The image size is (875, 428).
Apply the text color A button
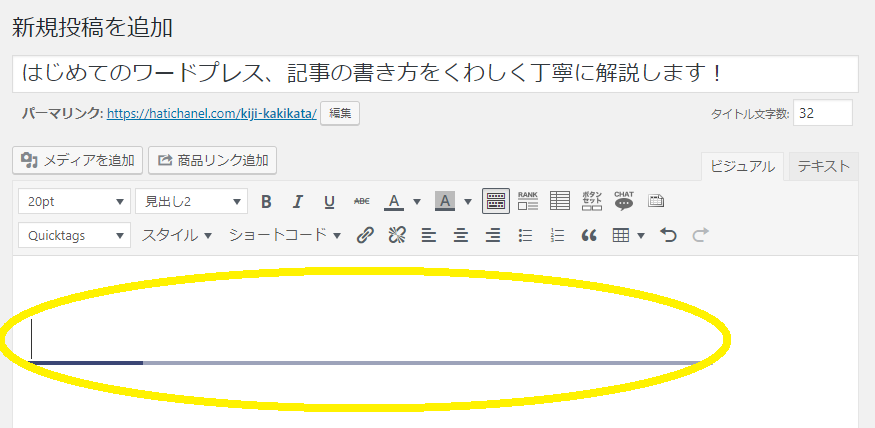(x=394, y=201)
